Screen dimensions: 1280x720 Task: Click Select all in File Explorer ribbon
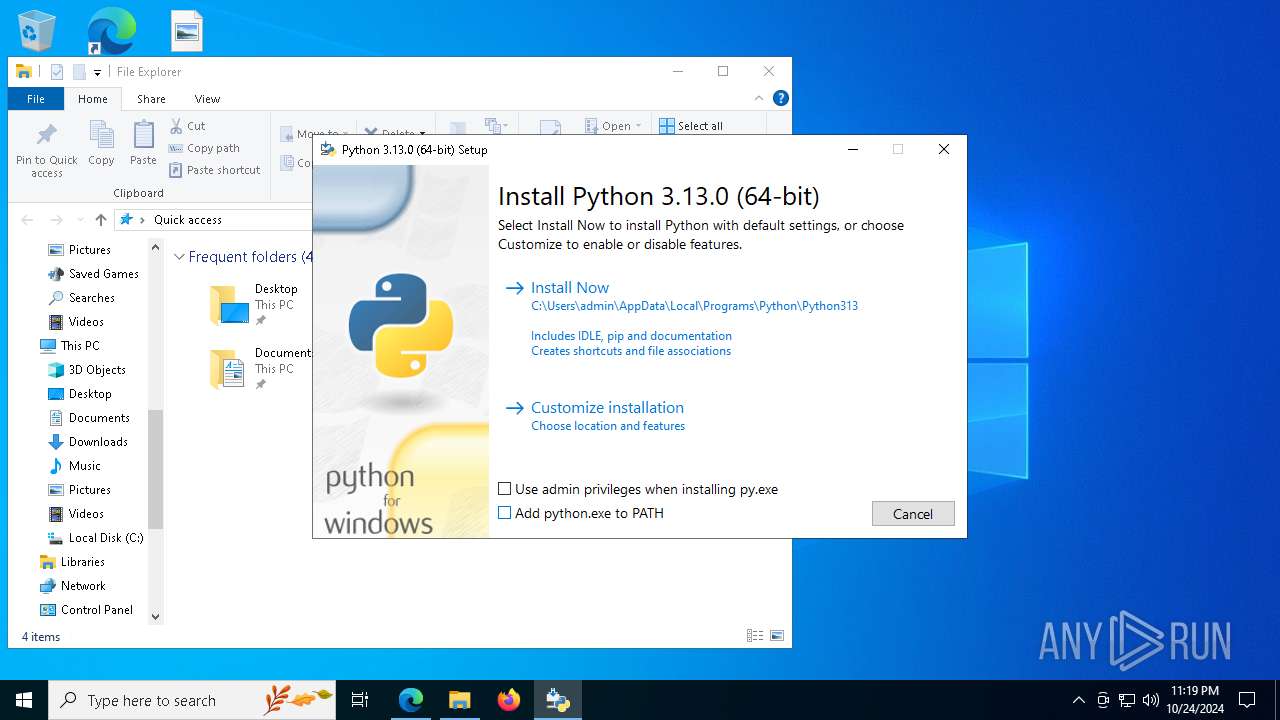690,126
